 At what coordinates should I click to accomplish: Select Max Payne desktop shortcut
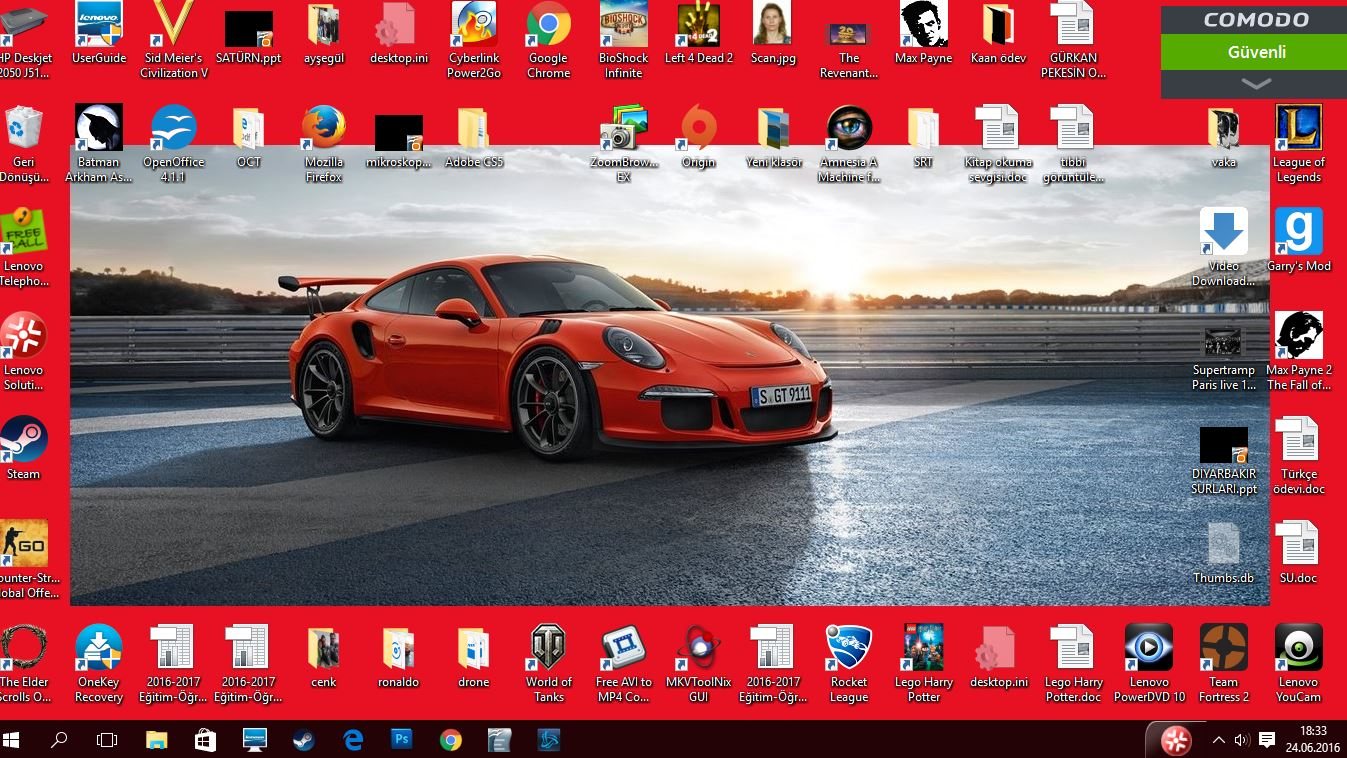pyautogui.click(x=924, y=34)
